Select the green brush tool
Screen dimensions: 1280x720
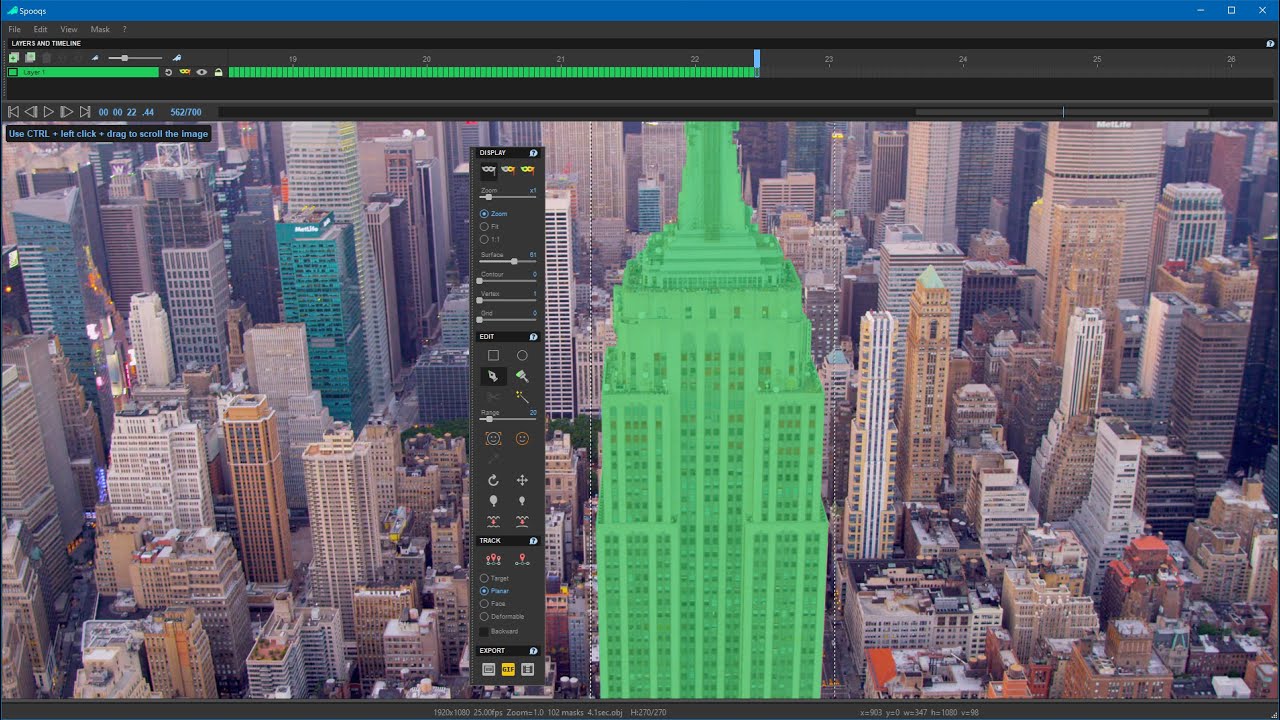[x=522, y=376]
